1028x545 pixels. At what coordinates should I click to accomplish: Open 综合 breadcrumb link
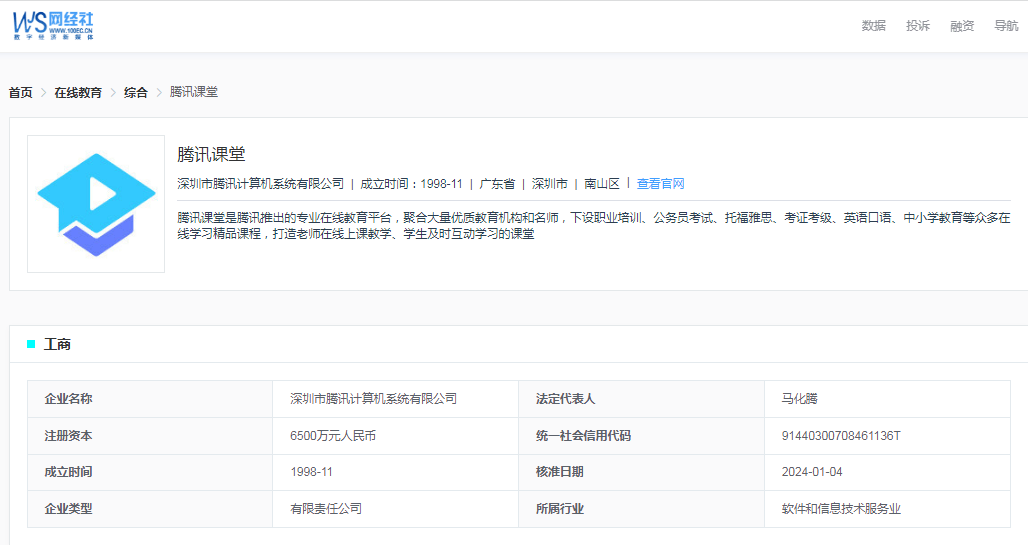(x=136, y=92)
